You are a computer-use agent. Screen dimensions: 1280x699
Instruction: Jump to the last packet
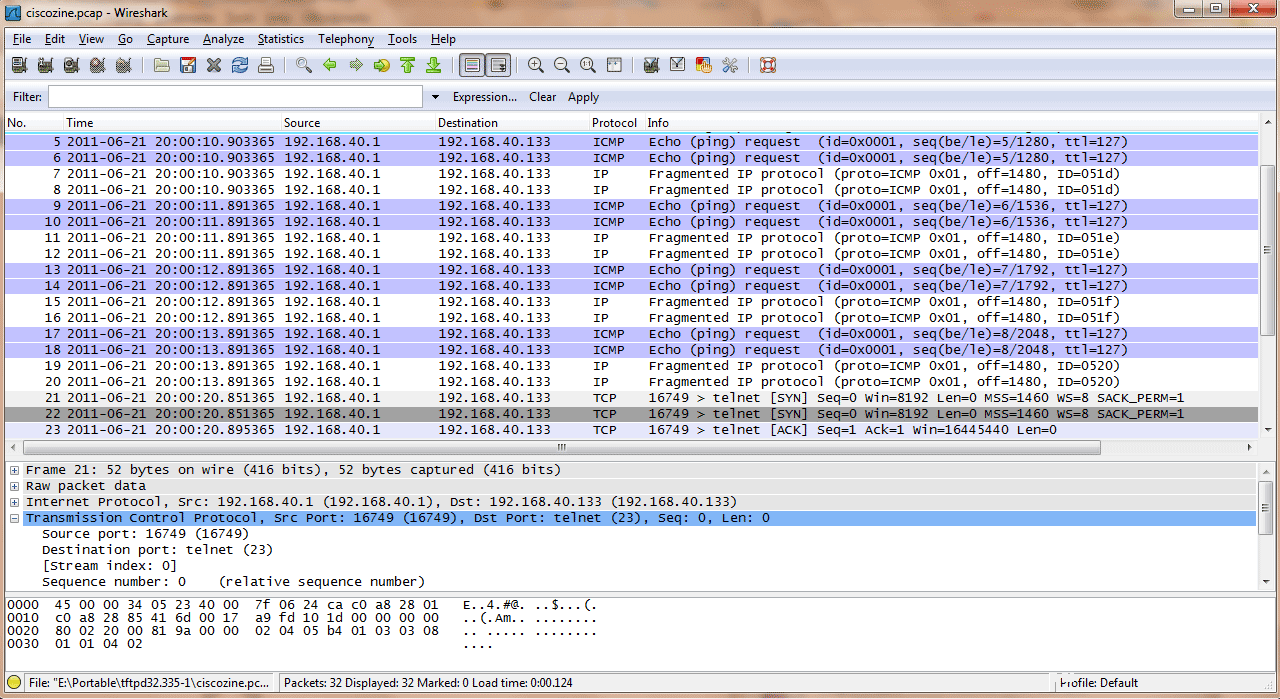point(434,65)
